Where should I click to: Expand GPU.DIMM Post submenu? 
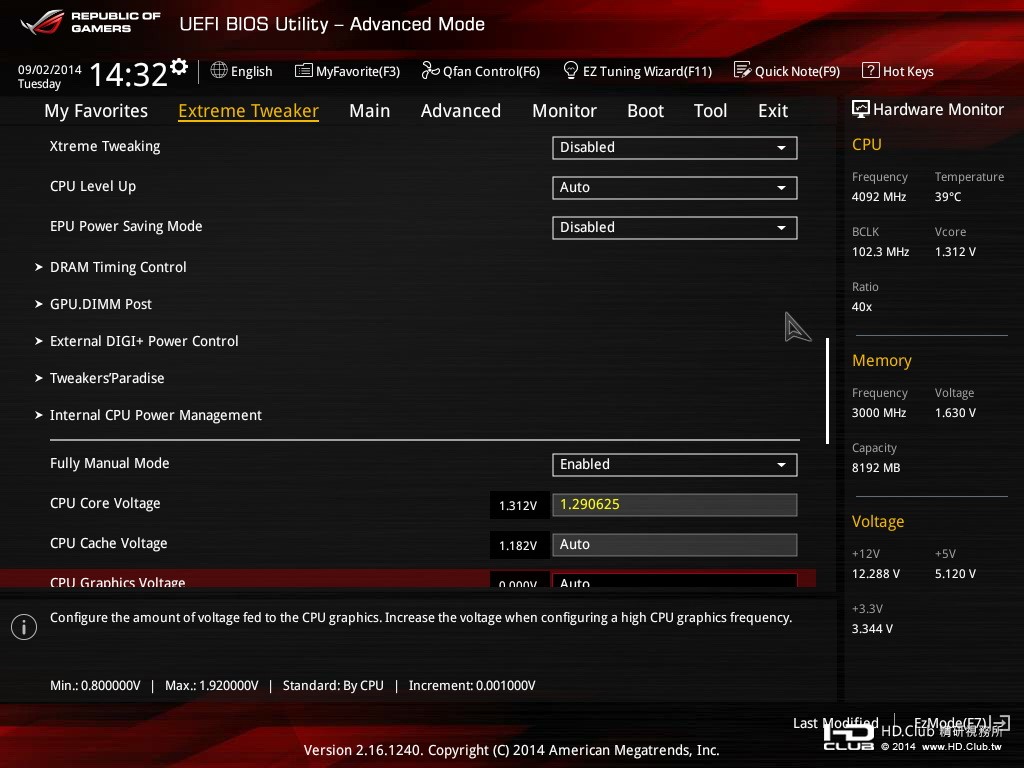101,304
